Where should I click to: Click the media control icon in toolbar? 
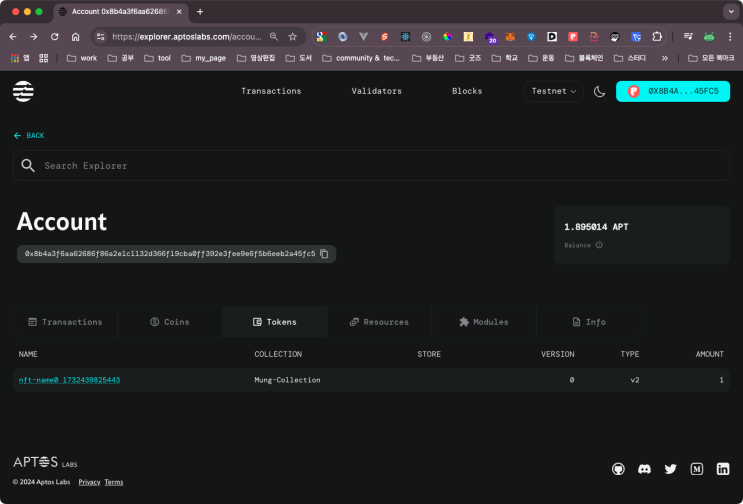pos(688,36)
